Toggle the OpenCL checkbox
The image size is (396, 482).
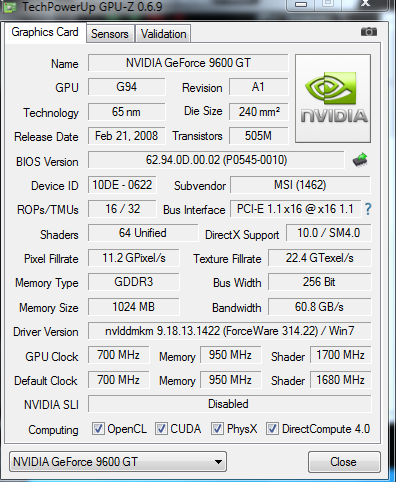coord(98,429)
